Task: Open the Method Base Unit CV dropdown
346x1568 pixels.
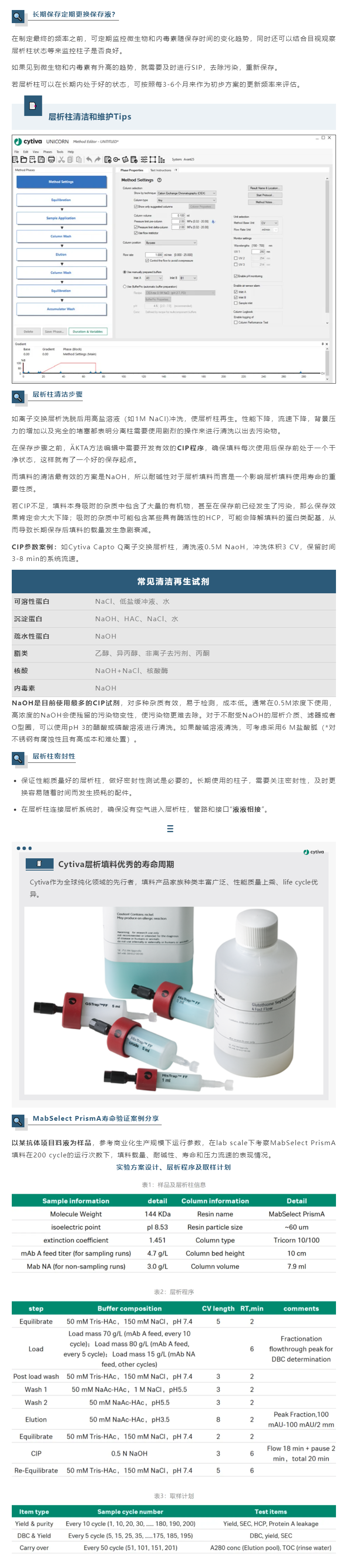Action: tap(269, 223)
